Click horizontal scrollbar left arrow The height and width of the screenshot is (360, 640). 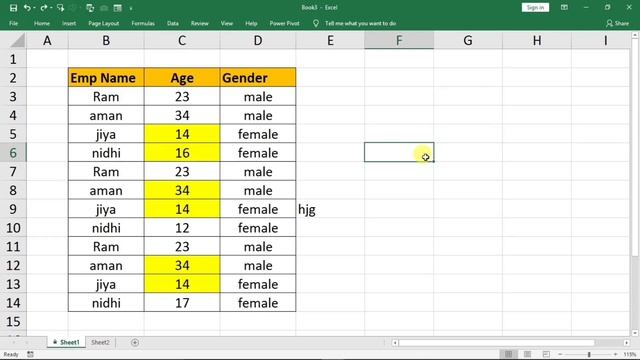pyautogui.click(x=395, y=343)
